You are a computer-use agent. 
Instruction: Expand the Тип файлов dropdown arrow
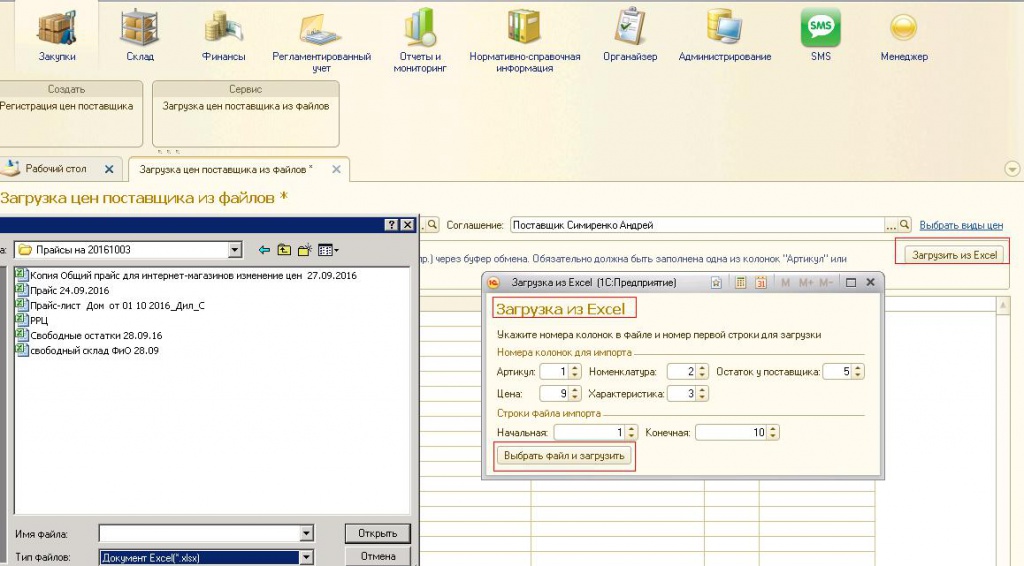(x=306, y=558)
